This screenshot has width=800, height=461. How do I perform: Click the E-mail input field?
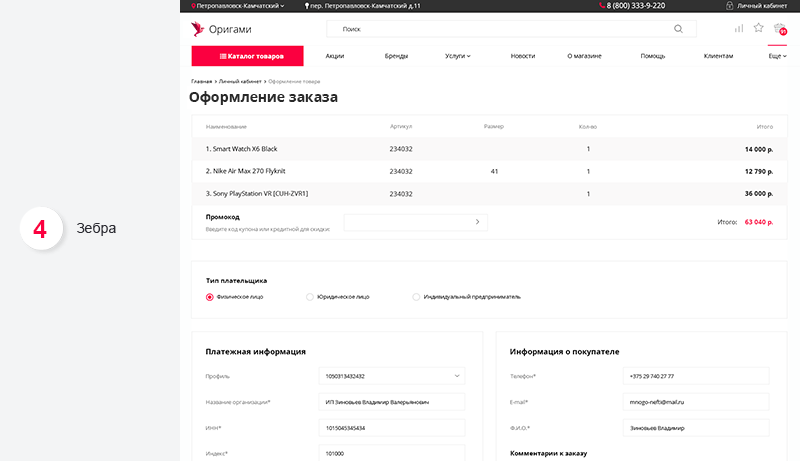(x=696, y=402)
